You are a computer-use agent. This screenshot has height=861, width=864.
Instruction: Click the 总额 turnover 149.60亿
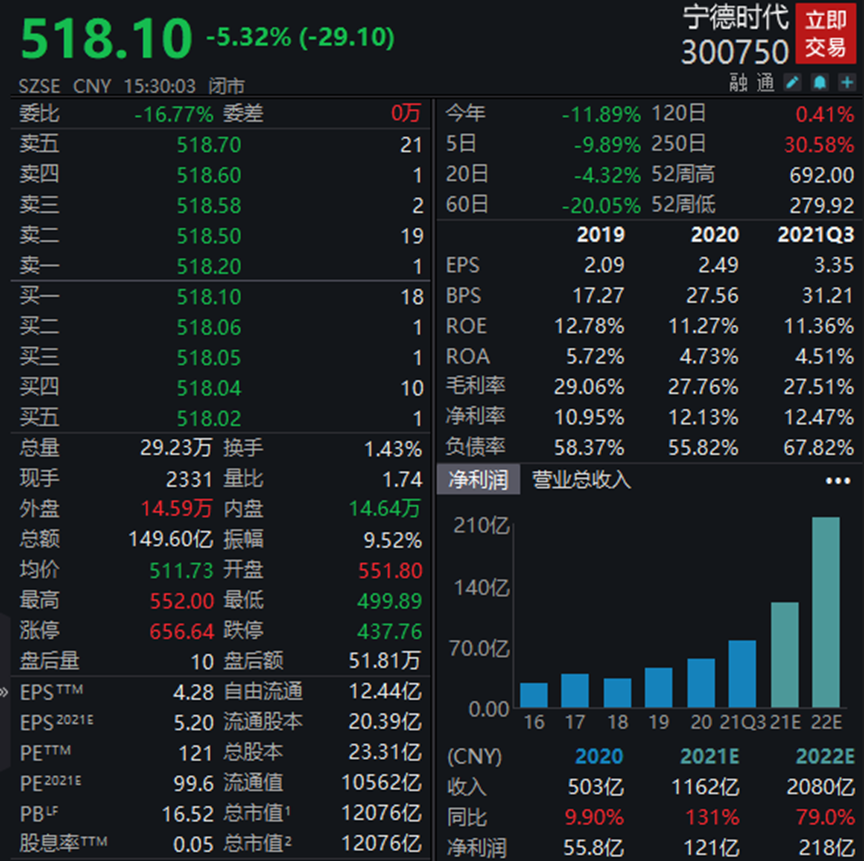click(171, 539)
